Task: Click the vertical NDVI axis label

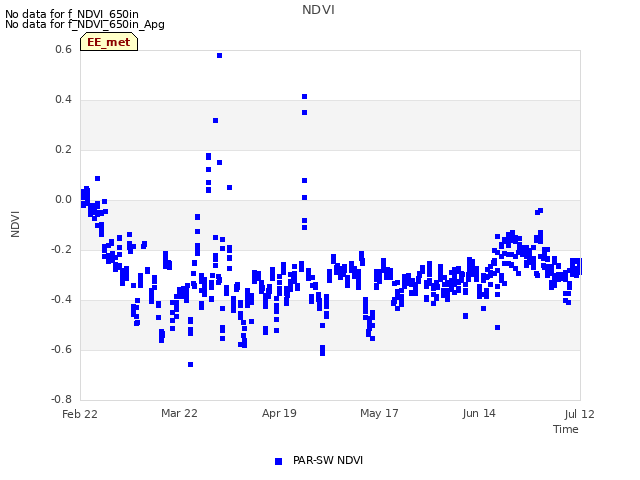Action: point(15,224)
